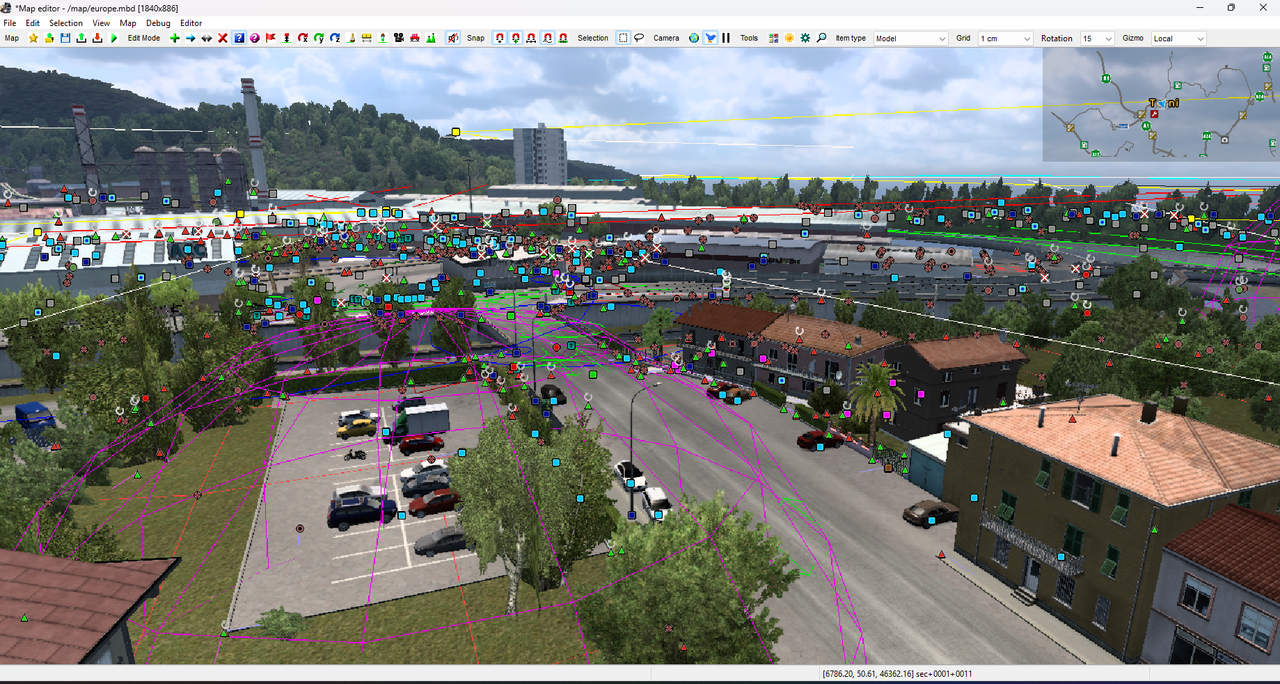Click the red flag icon
Image resolution: width=1280 pixels, height=684 pixels.
(271, 38)
